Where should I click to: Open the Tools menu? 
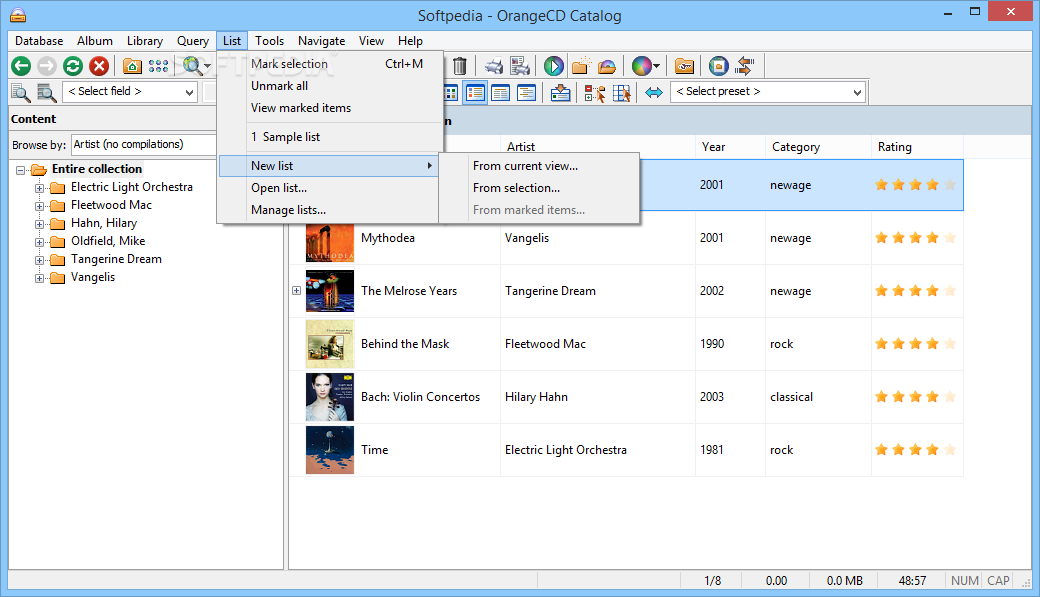point(269,40)
